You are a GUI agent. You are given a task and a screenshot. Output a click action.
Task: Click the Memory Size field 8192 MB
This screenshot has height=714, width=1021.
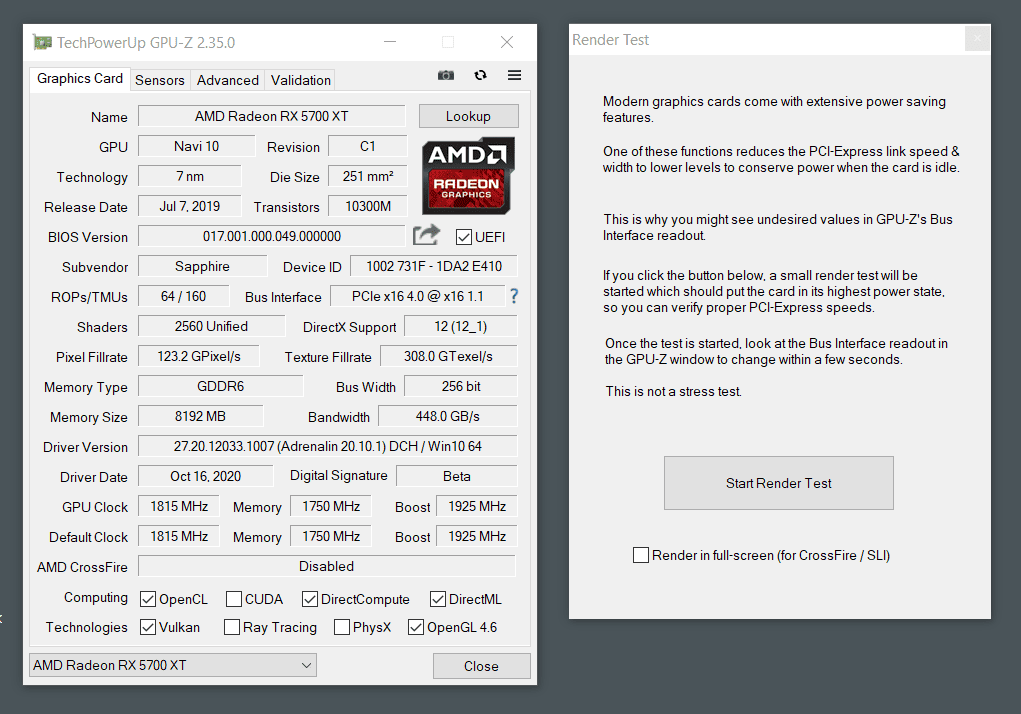201,415
